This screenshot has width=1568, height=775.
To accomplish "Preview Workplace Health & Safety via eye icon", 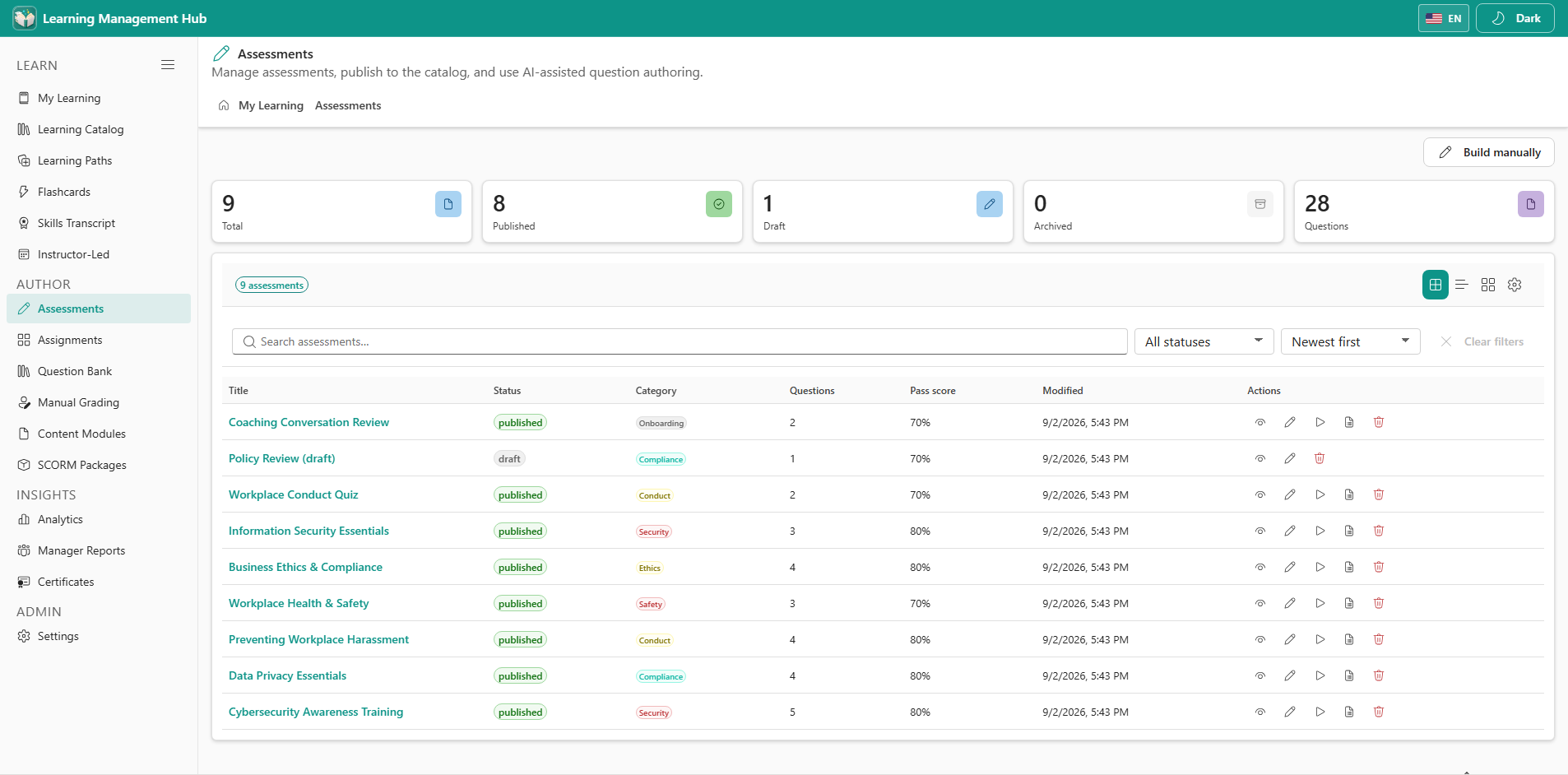I will coord(1260,603).
